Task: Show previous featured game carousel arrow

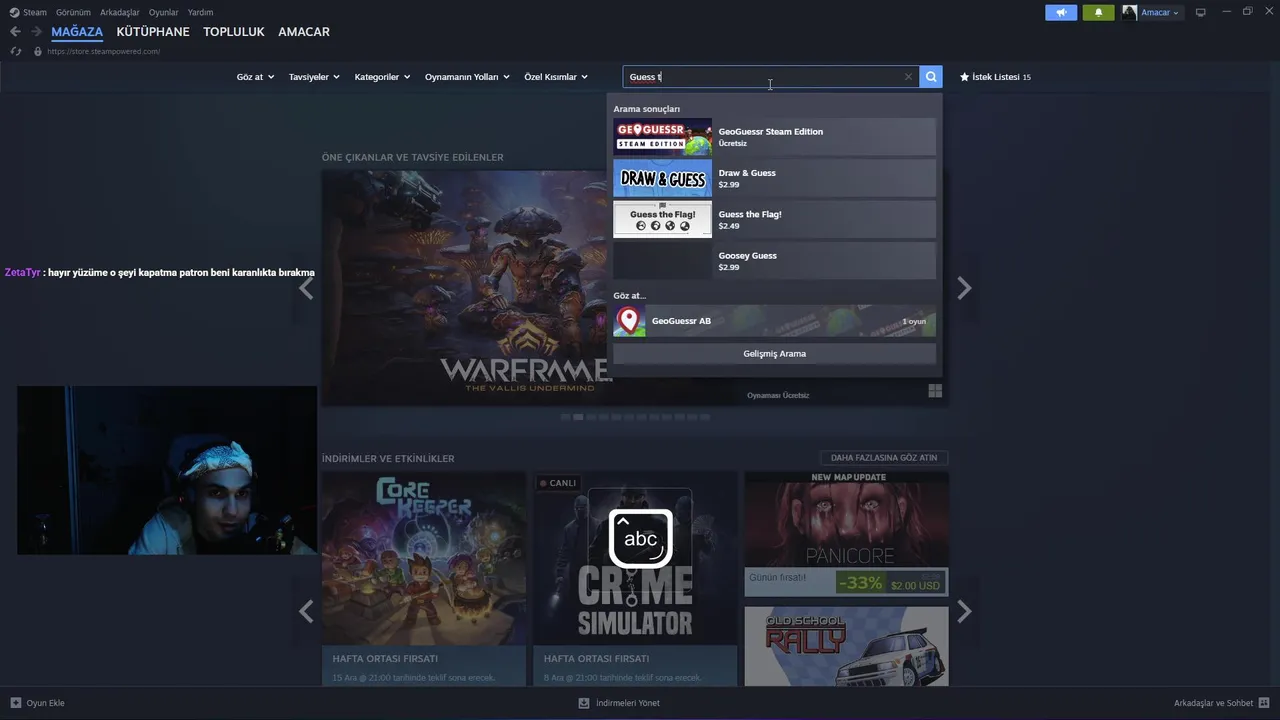Action: (x=306, y=288)
